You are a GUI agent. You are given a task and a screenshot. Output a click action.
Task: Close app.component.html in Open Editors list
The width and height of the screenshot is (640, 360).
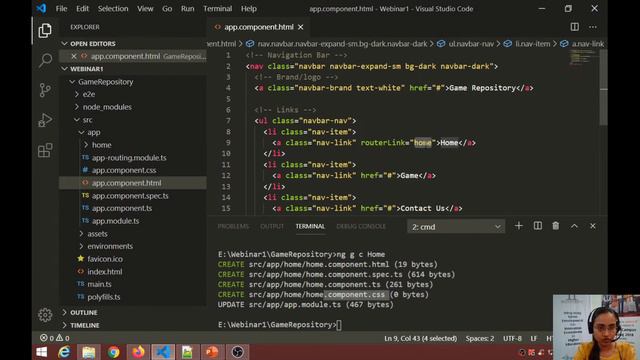pos(74,56)
